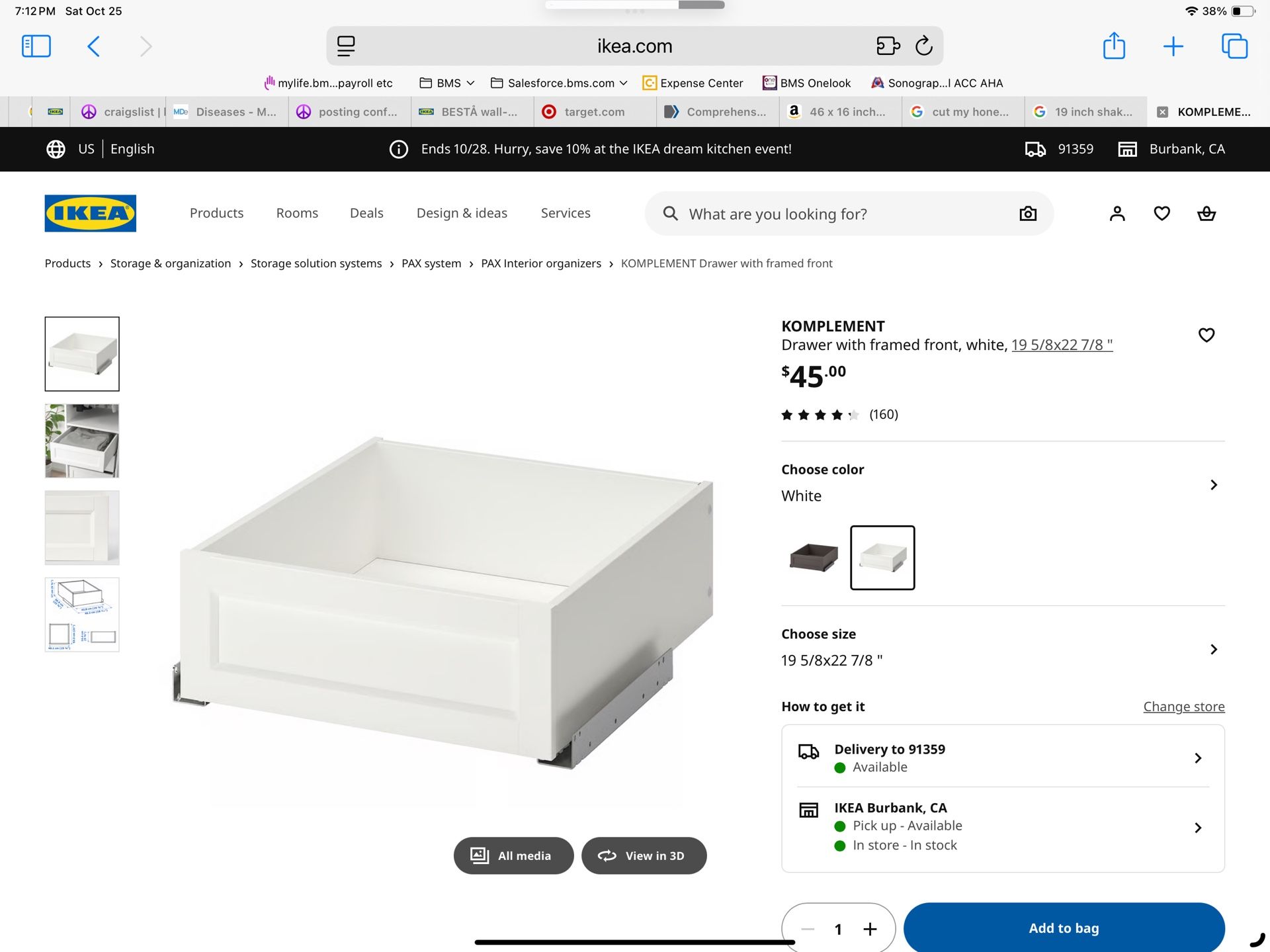The height and width of the screenshot is (952, 1270).
Task: Click the IKEA logo to go home
Action: click(90, 213)
